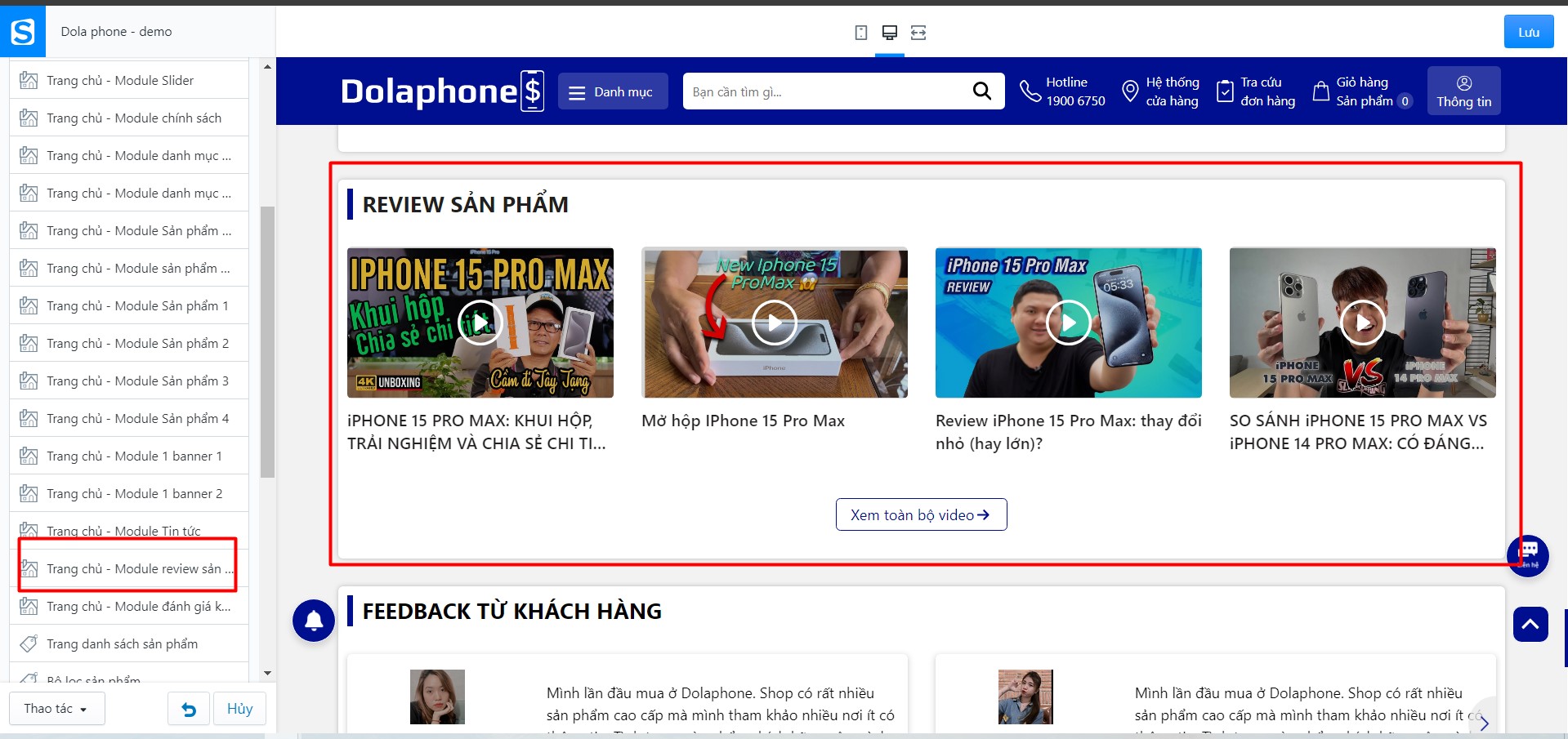Advance feedback carousel with right chevron
The image size is (1568, 739).
click(1484, 723)
